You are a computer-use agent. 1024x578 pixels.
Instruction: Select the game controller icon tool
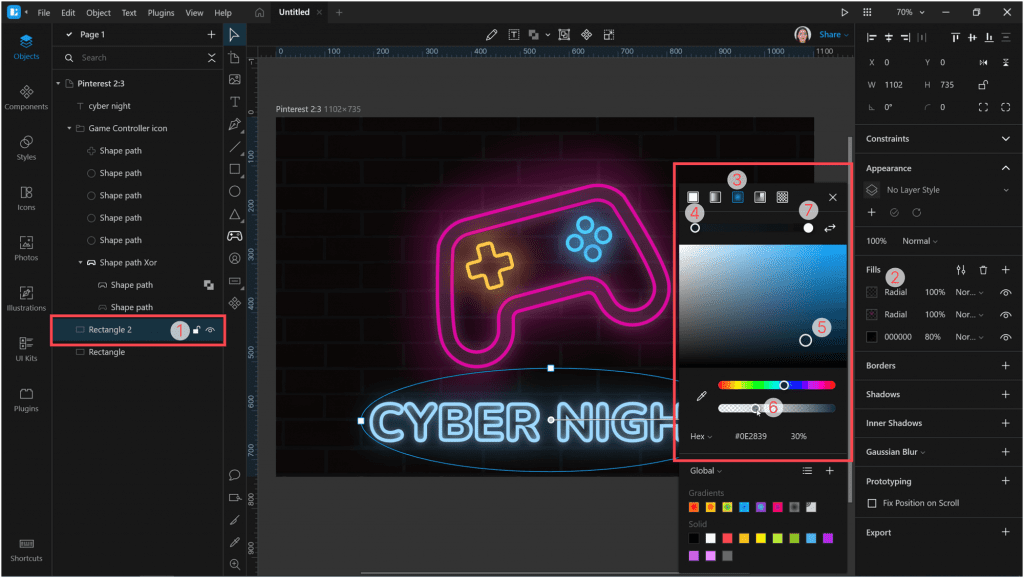[234, 236]
